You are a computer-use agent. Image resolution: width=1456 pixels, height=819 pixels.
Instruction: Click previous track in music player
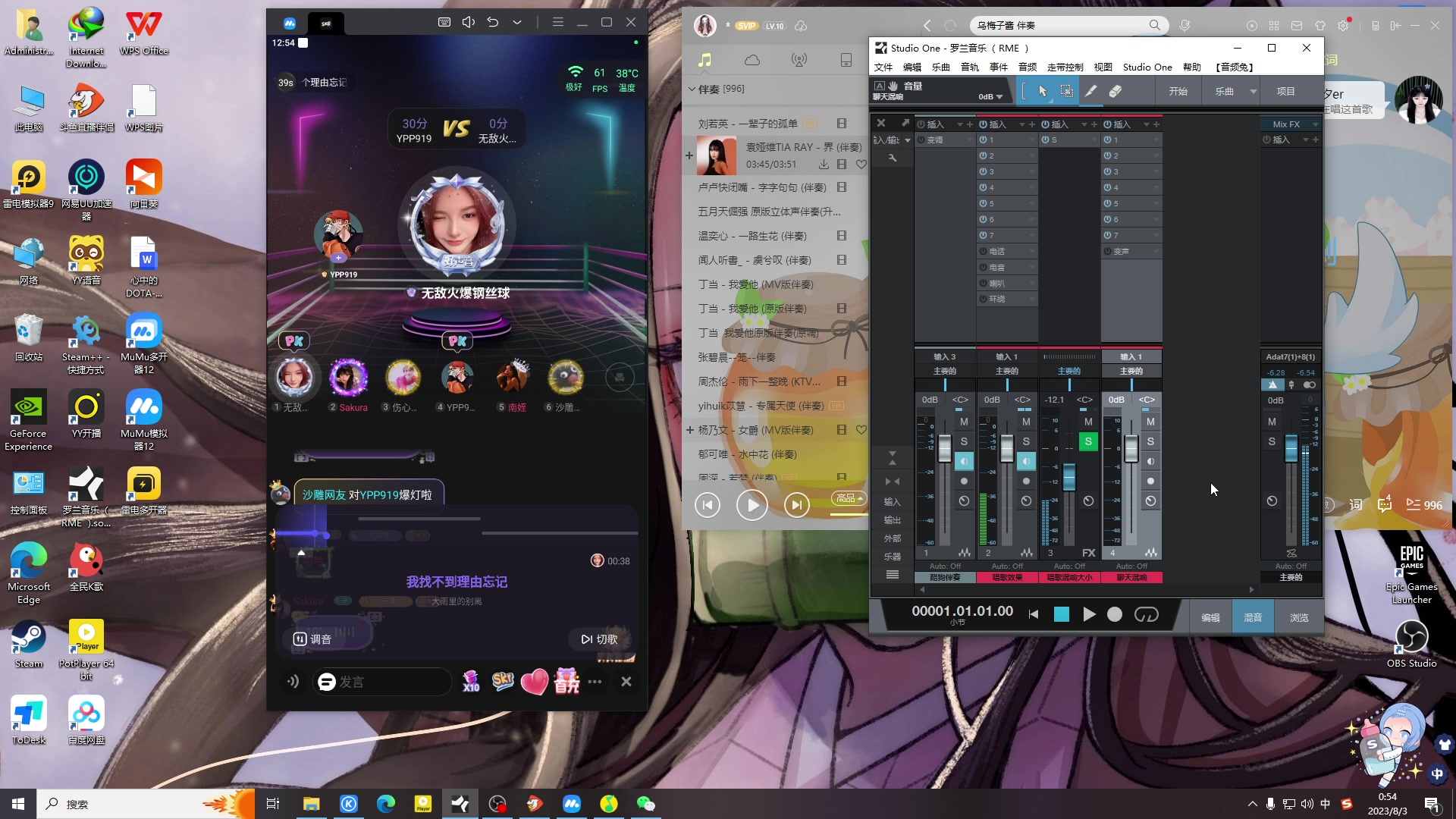708,505
